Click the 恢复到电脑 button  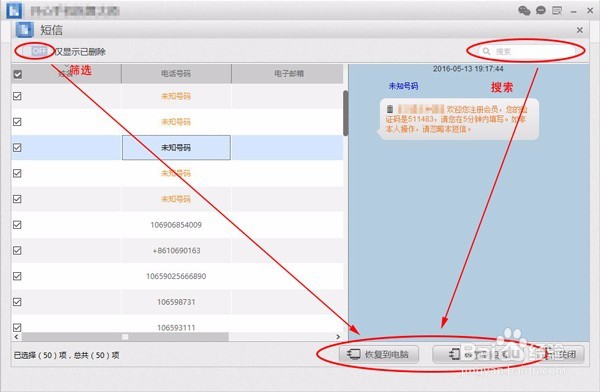(x=378, y=354)
